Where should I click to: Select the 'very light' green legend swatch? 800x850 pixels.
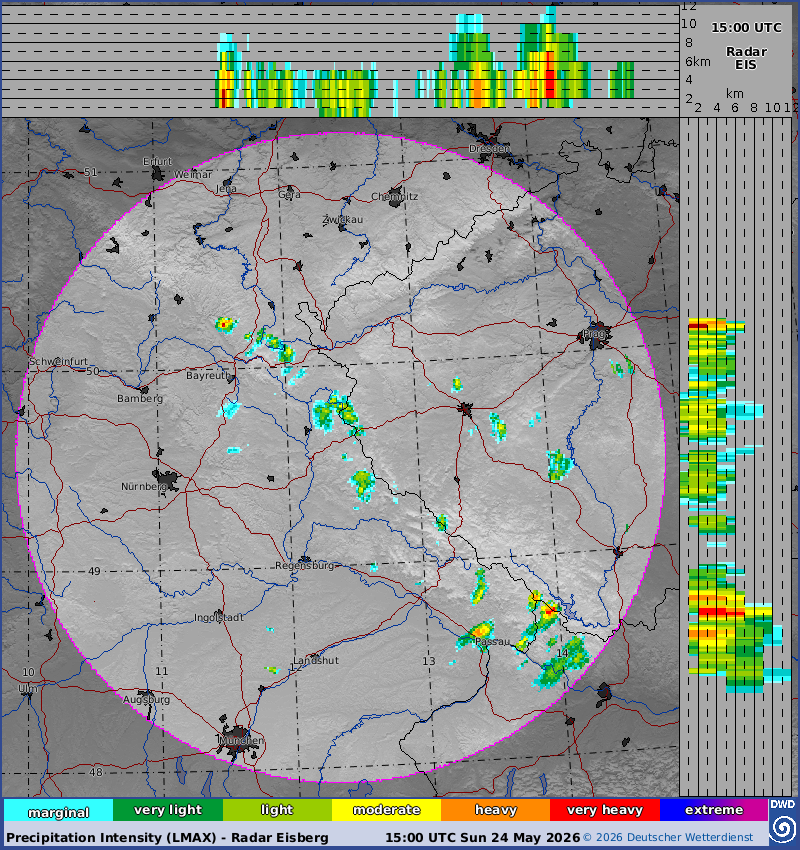[168, 811]
